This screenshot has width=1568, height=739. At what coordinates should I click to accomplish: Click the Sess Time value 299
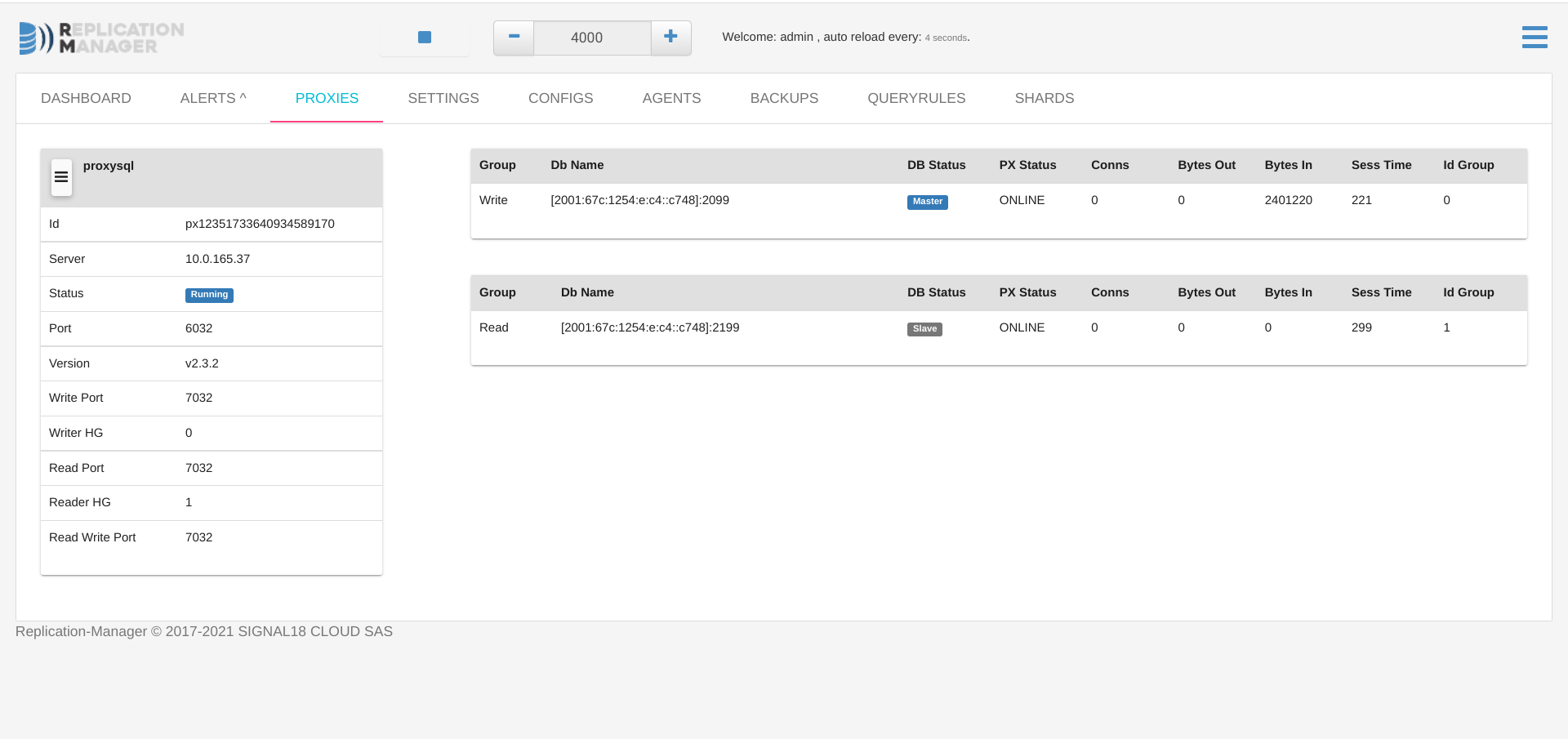[x=1361, y=327]
